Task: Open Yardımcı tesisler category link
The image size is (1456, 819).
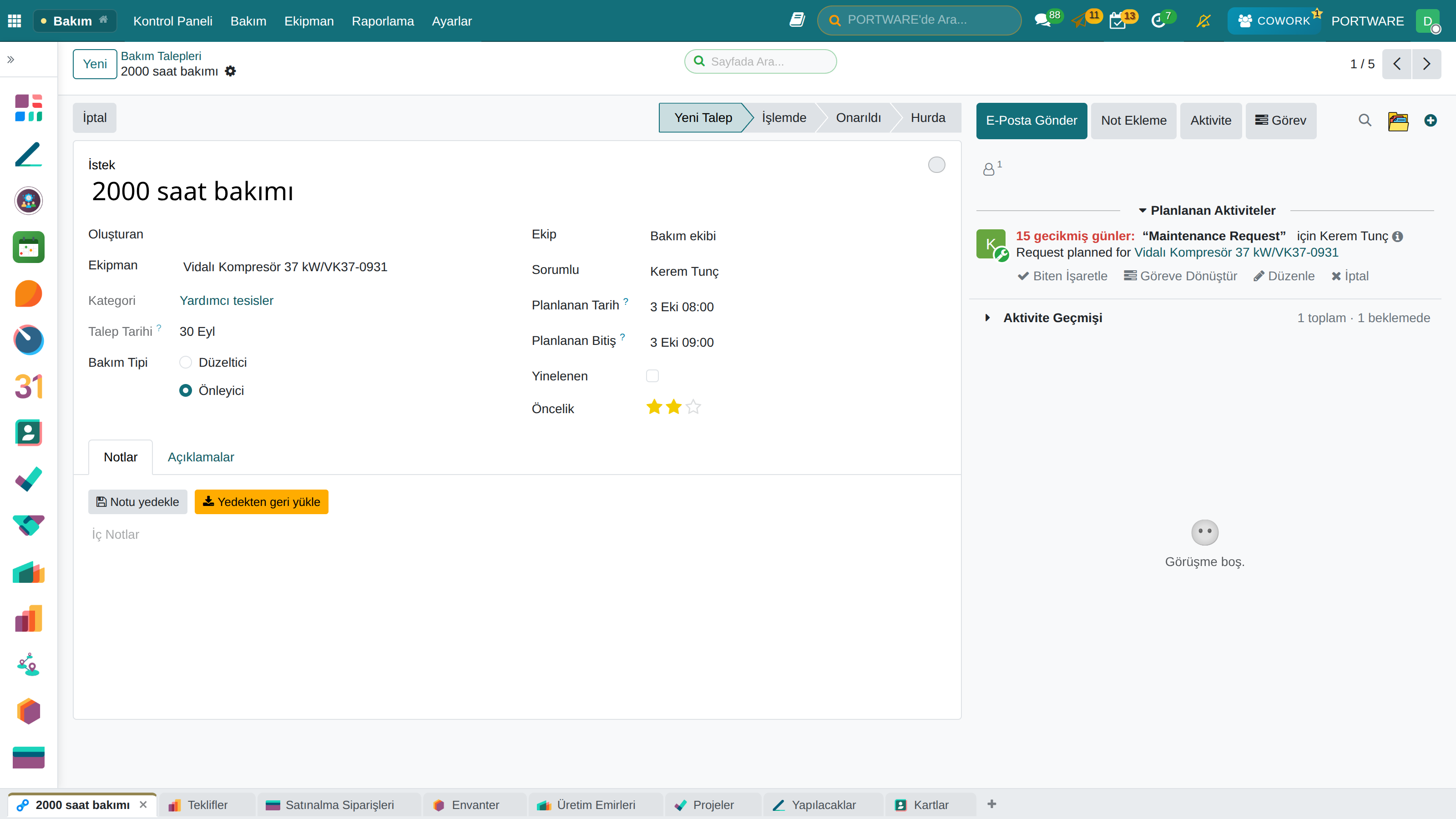Action: click(x=226, y=301)
